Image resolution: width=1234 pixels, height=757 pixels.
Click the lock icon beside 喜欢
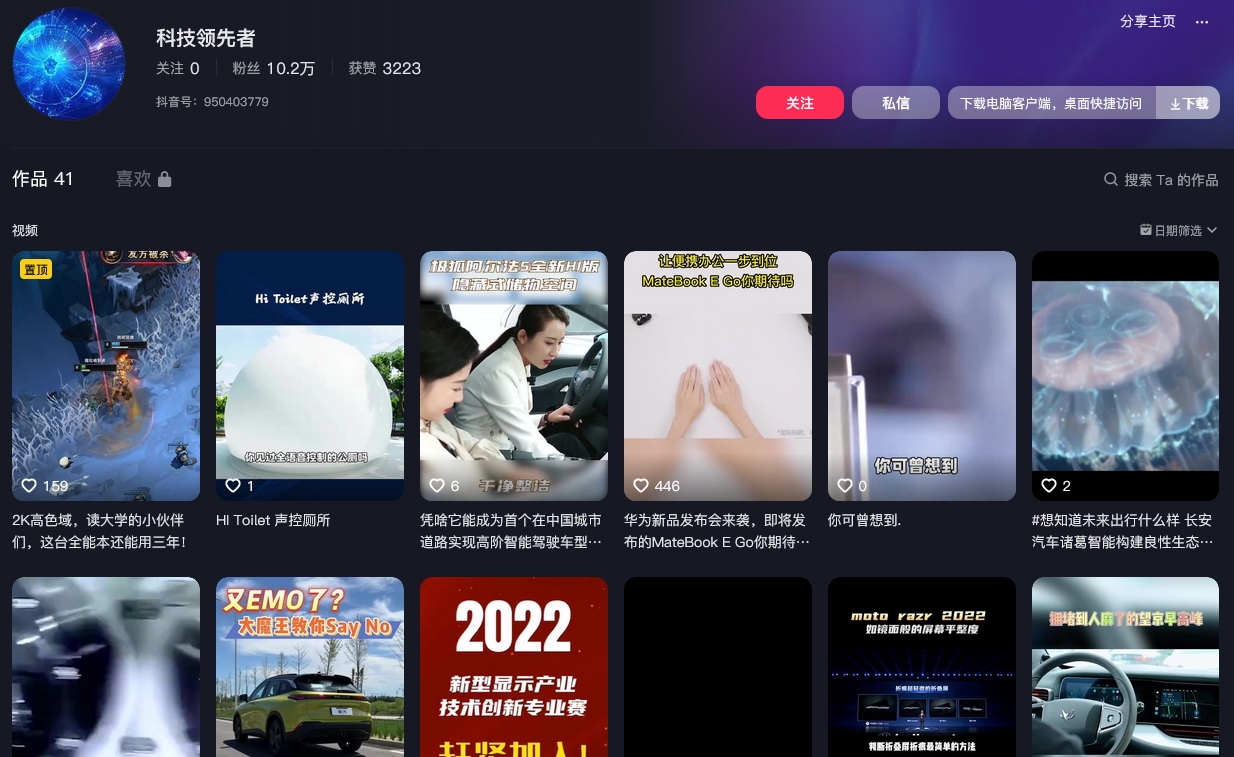point(165,179)
